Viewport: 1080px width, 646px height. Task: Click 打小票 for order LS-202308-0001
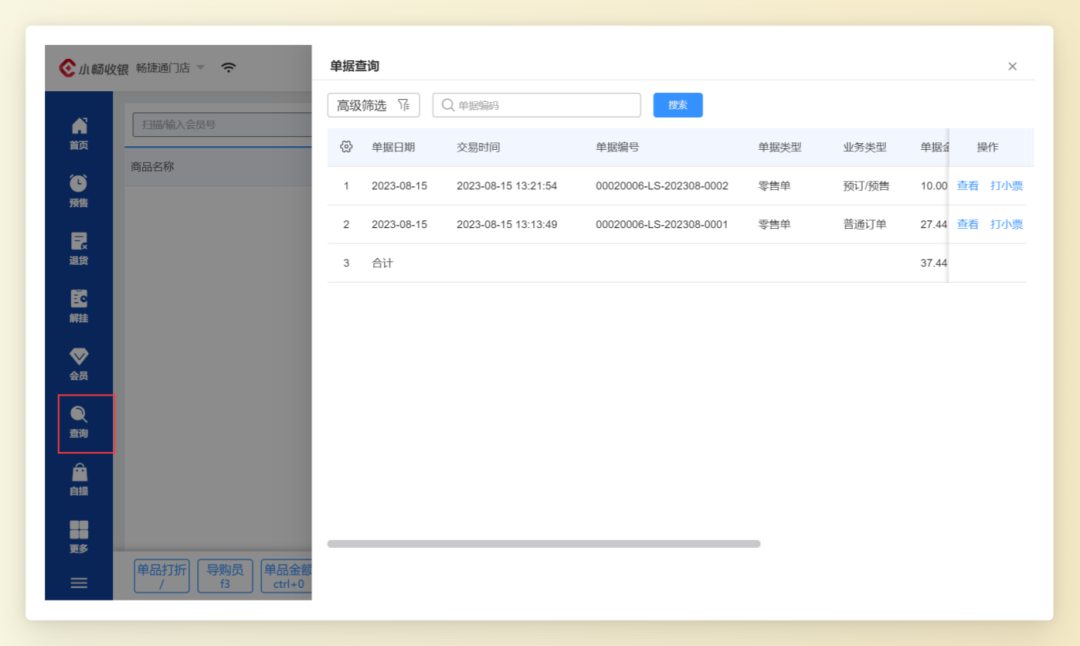pyautogui.click(x=1006, y=225)
